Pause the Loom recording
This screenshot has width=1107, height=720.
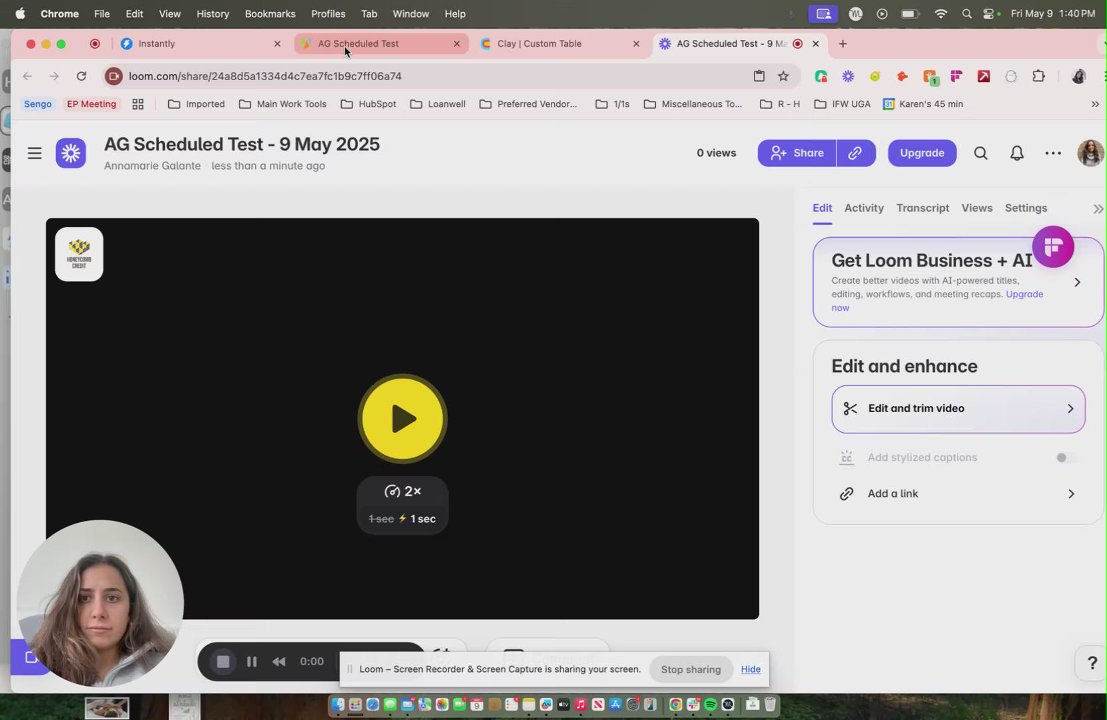click(x=251, y=661)
